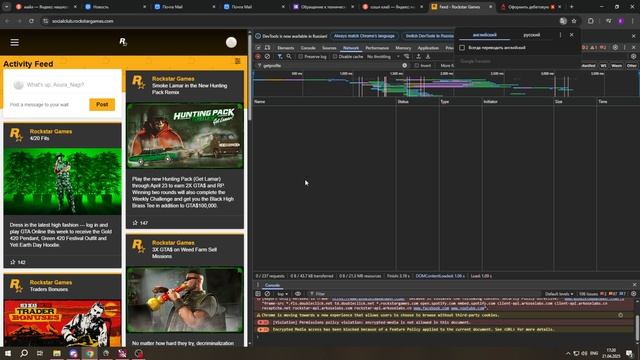The width and height of the screenshot is (640, 360).
Task: Open the 4/20 Fits post image
Action: 62,181
